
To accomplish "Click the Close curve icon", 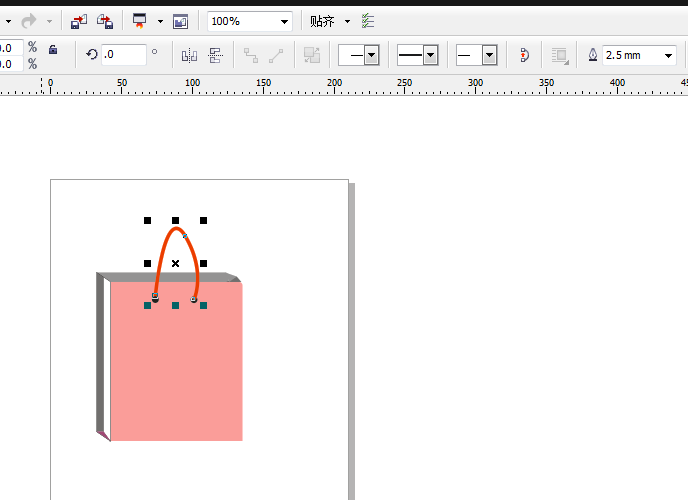I will pos(524,55).
